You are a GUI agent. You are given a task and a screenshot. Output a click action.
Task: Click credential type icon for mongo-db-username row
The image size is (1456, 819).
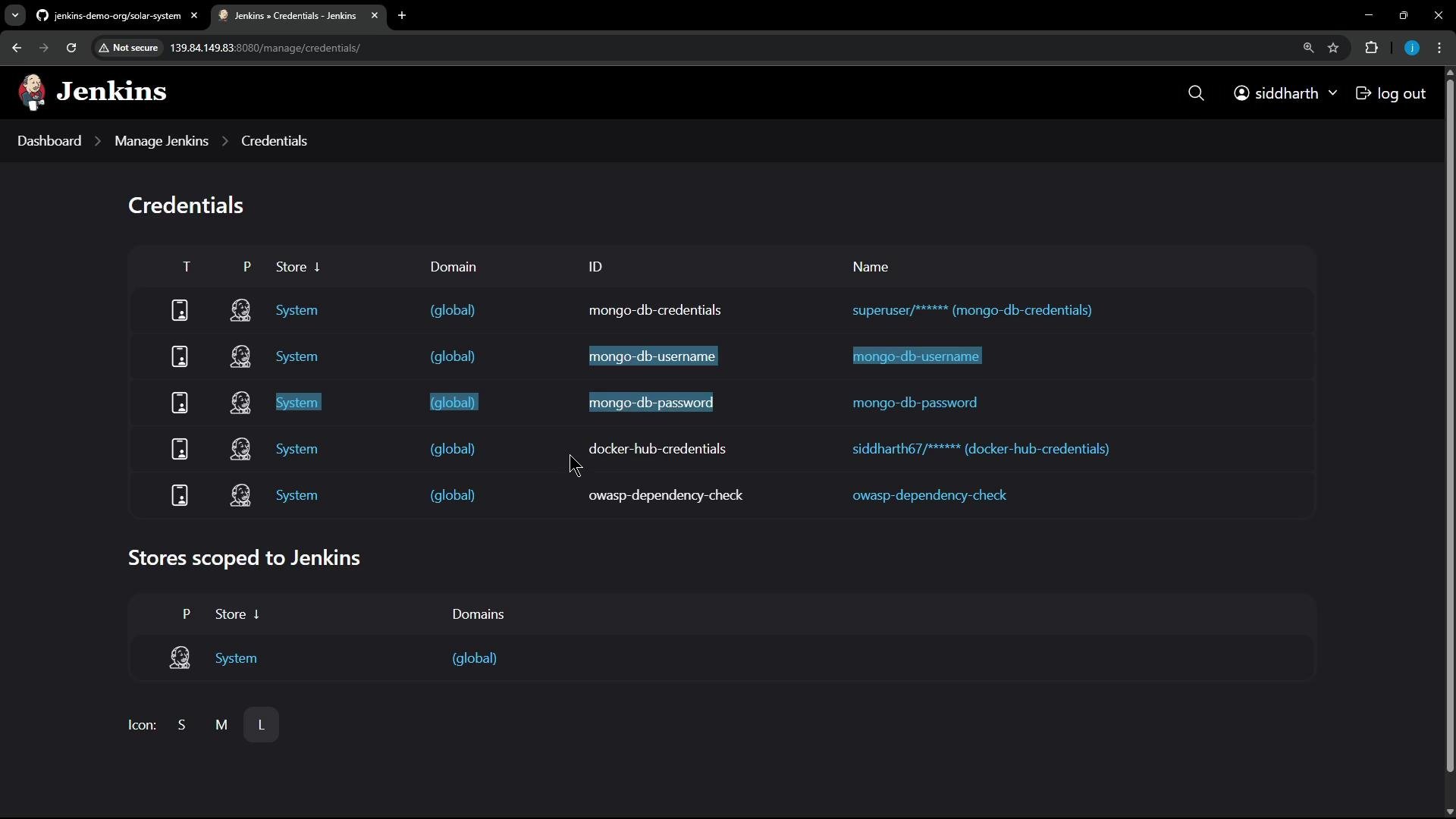pyautogui.click(x=180, y=356)
